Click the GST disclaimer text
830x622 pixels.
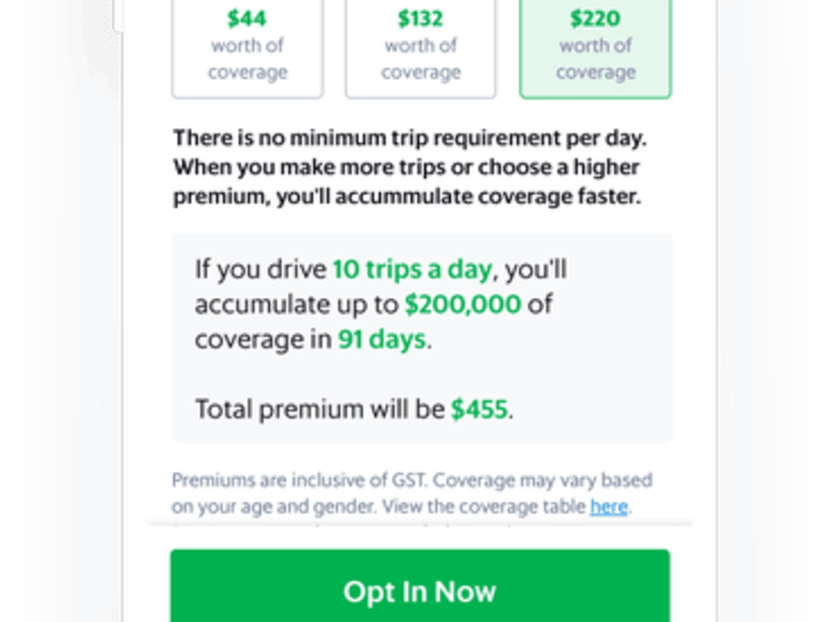[x=413, y=493]
